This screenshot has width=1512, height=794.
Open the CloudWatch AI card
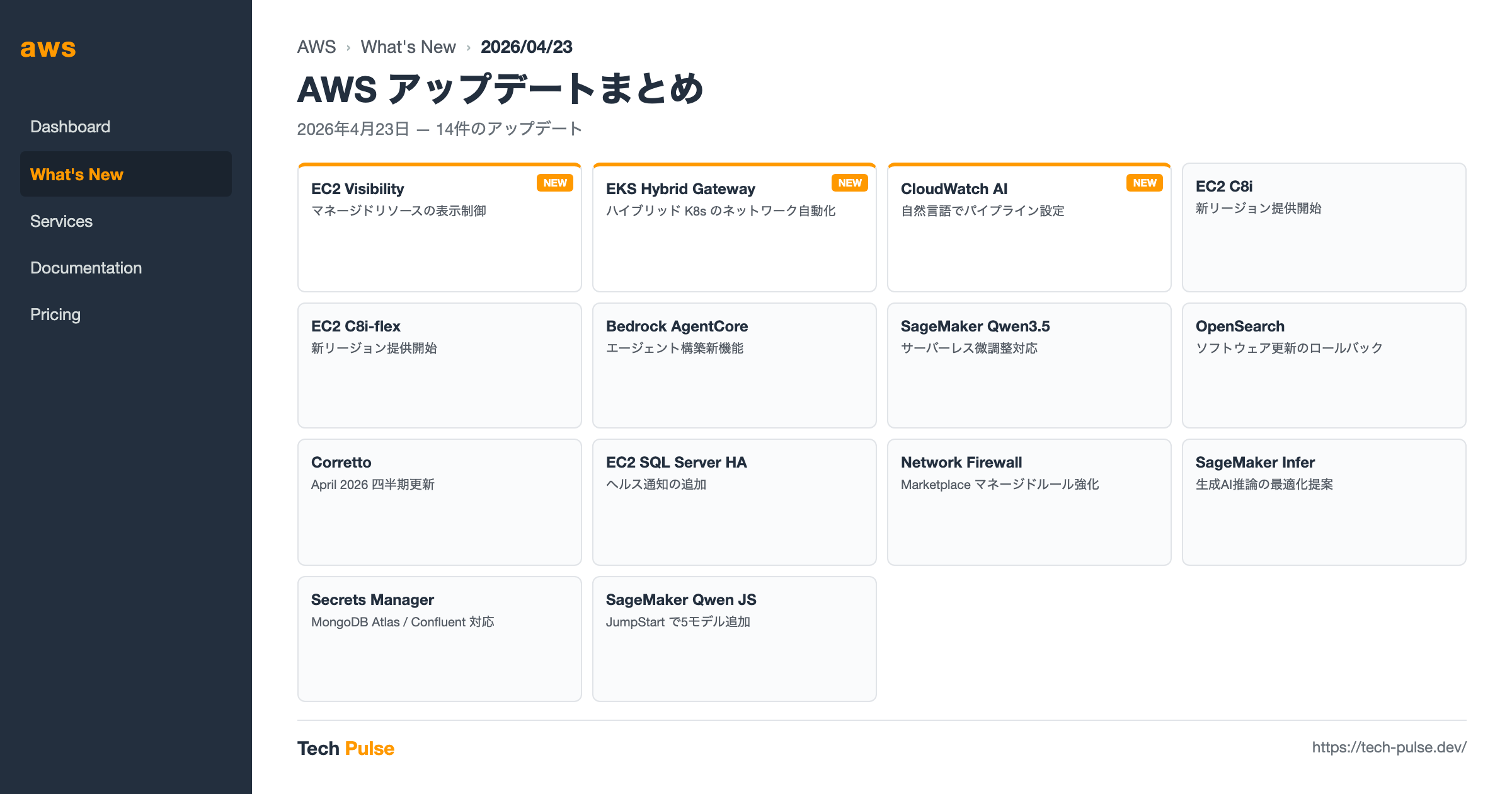point(1029,227)
